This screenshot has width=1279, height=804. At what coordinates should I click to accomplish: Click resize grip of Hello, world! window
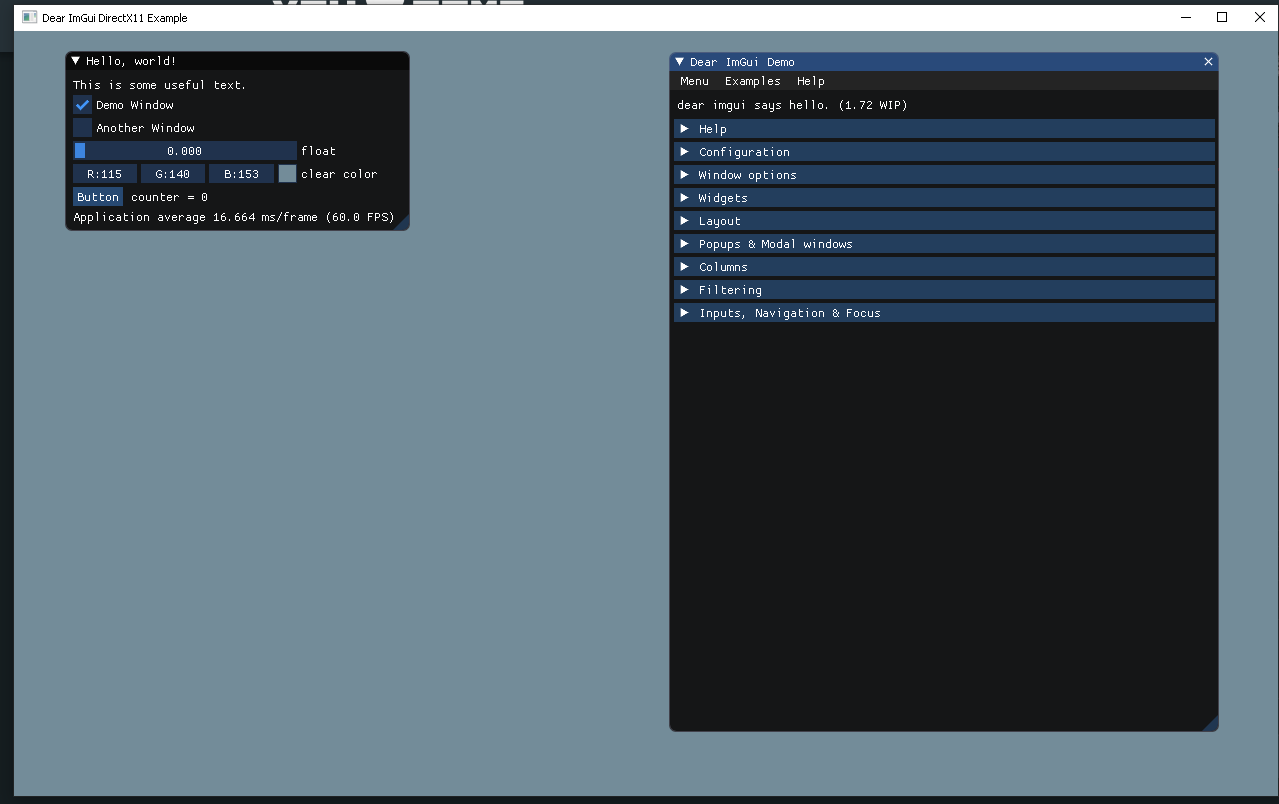click(x=402, y=223)
